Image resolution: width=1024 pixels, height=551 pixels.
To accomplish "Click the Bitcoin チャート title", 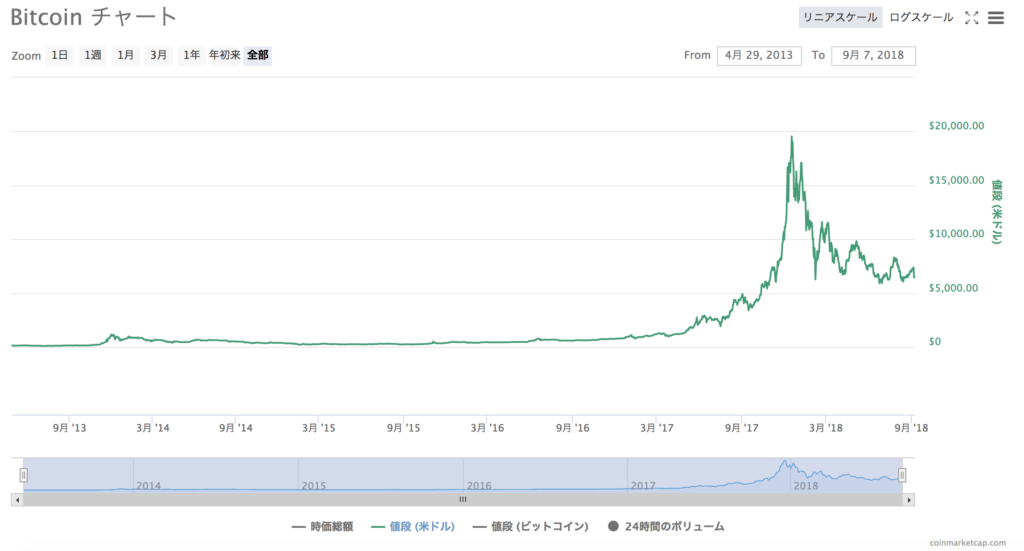I will [93, 17].
